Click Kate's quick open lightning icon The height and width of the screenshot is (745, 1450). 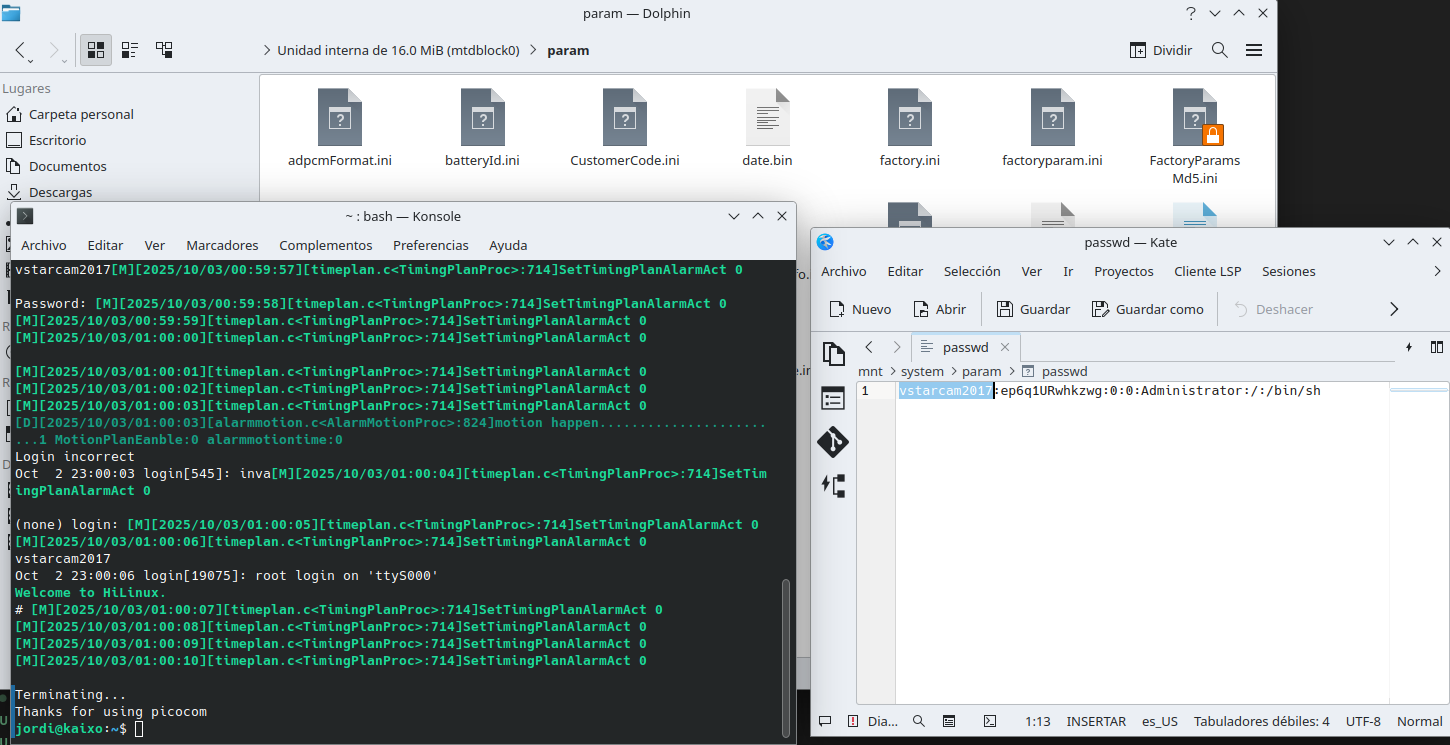click(1409, 347)
